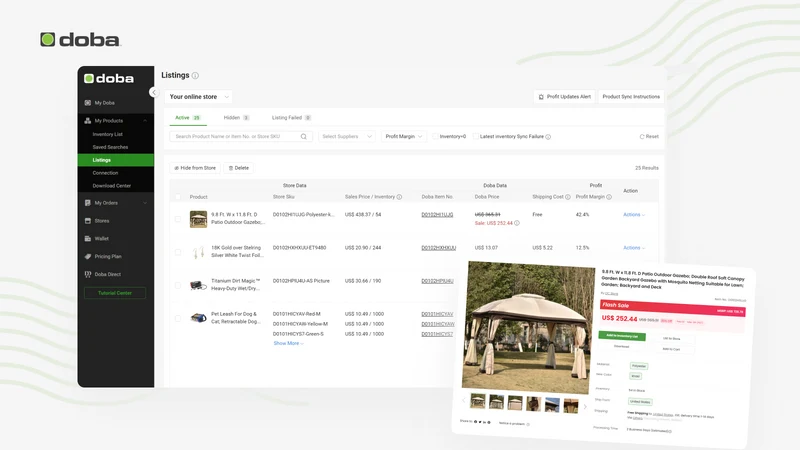800x450 pixels.
Task: Click Profit Updates Alert button
Action: coord(564,97)
